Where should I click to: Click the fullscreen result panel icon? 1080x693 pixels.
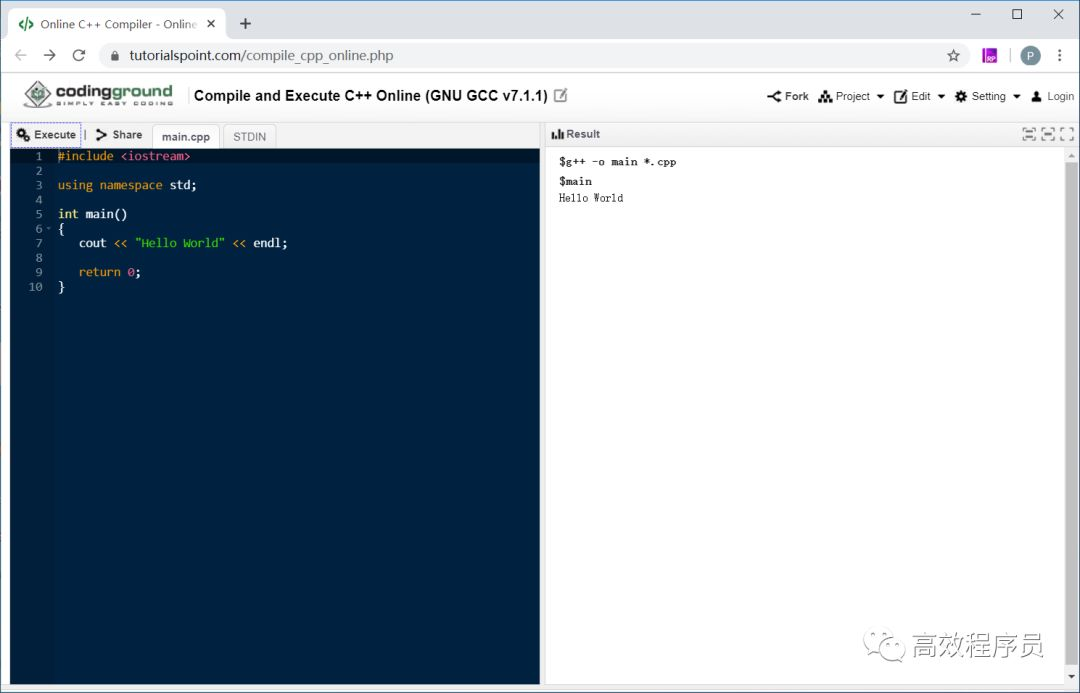1067,134
